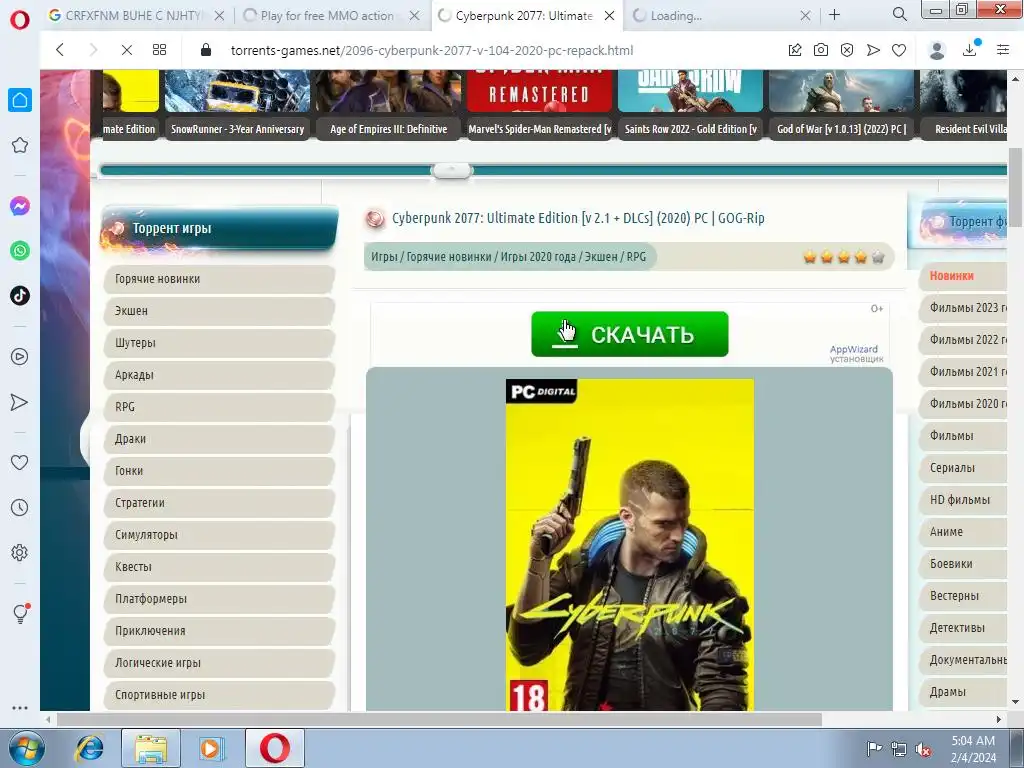The image size is (1024, 768).
Task: Open sidebar lightbulb tips icon
Action: pos(21,613)
